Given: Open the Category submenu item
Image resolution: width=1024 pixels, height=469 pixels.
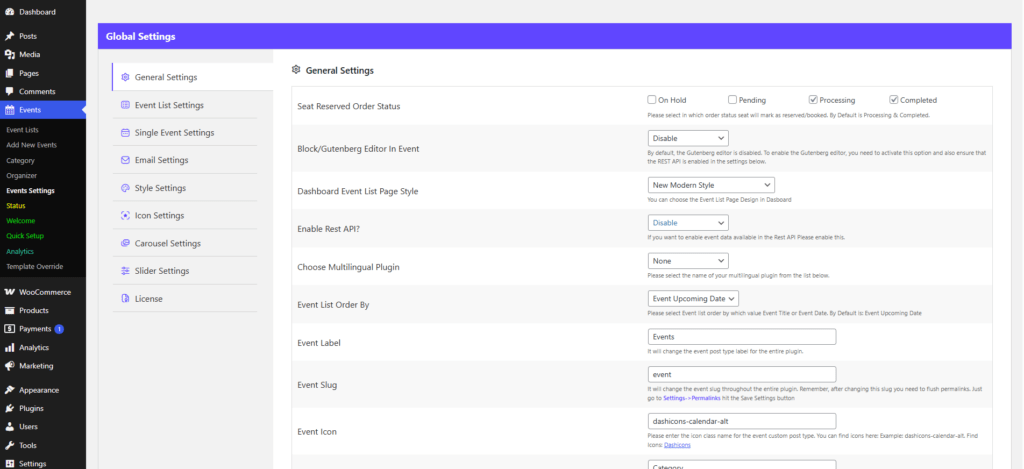Looking at the screenshot, I should 20,160.
